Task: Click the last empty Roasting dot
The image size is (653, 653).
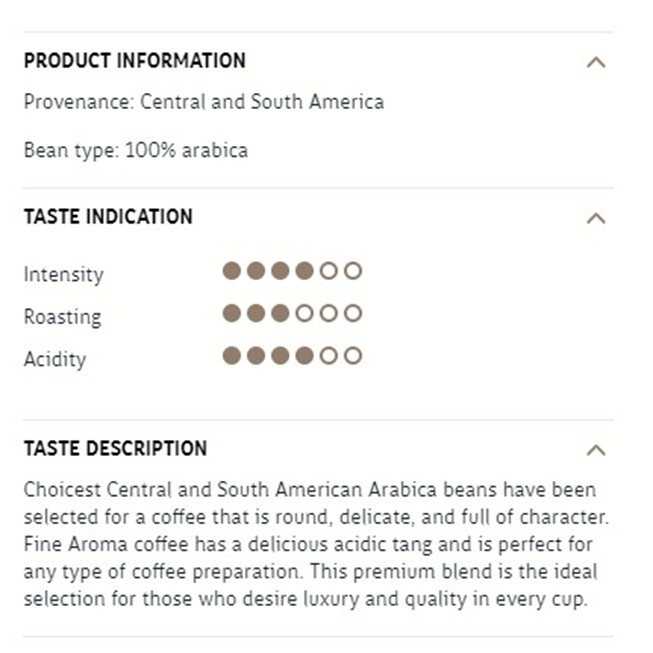Action: pos(353,313)
